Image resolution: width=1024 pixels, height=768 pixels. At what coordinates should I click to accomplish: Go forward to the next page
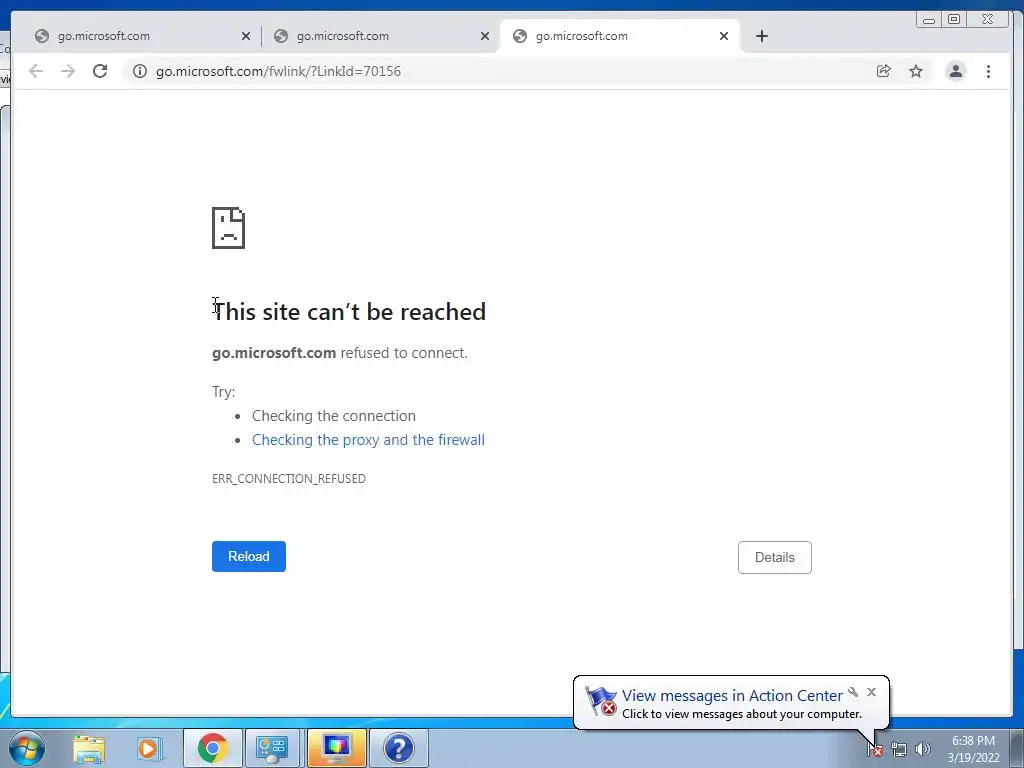click(68, 71)
